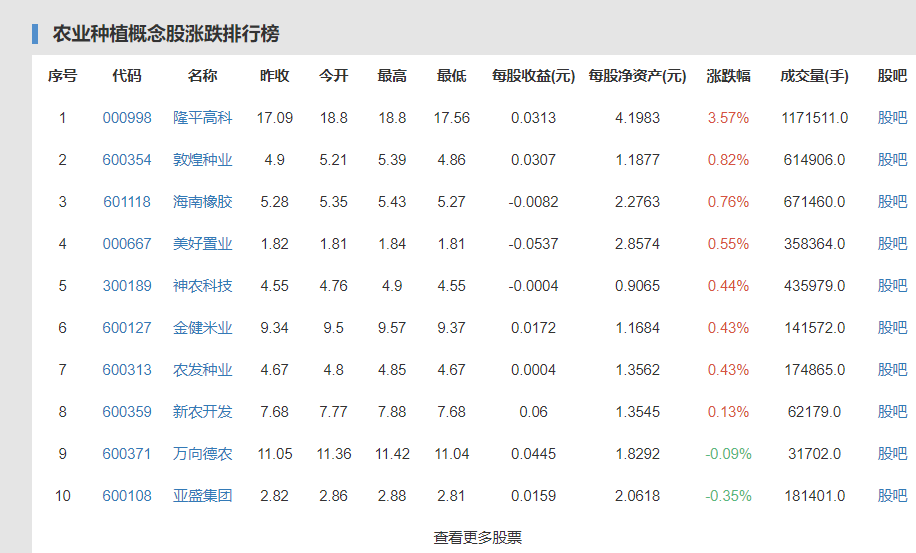The image size is (916, 553).
Task: Click the 今开 column header
Action: pyautogui.click(x=334, y=76)
